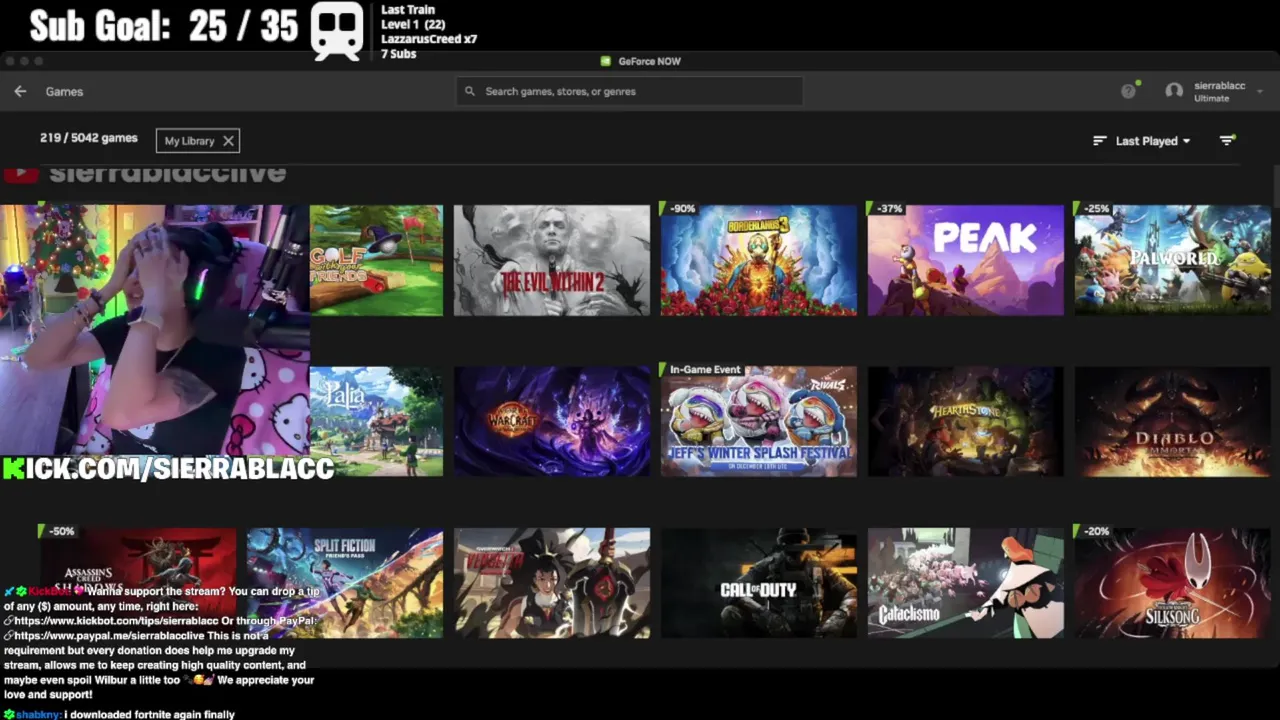The width and height of the screenshot is (1280, 720).
Task: Open the Palia game tile
Action: pyautogui.click(x=376, y=421)
